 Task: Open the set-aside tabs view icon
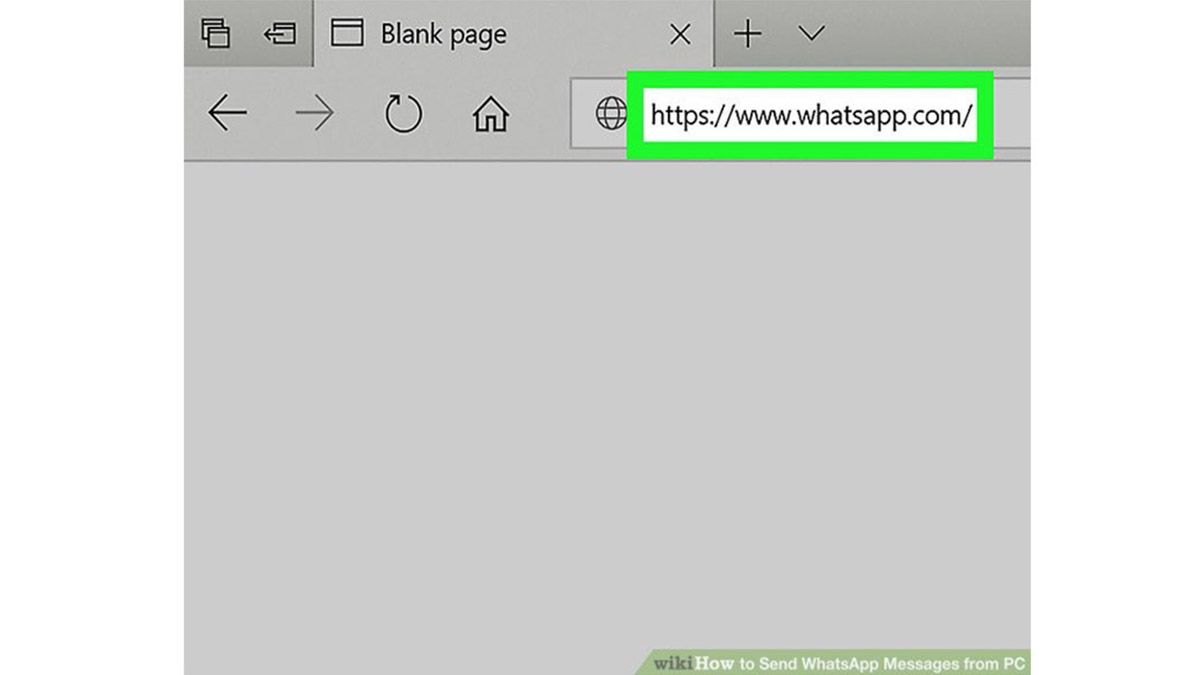216,33
